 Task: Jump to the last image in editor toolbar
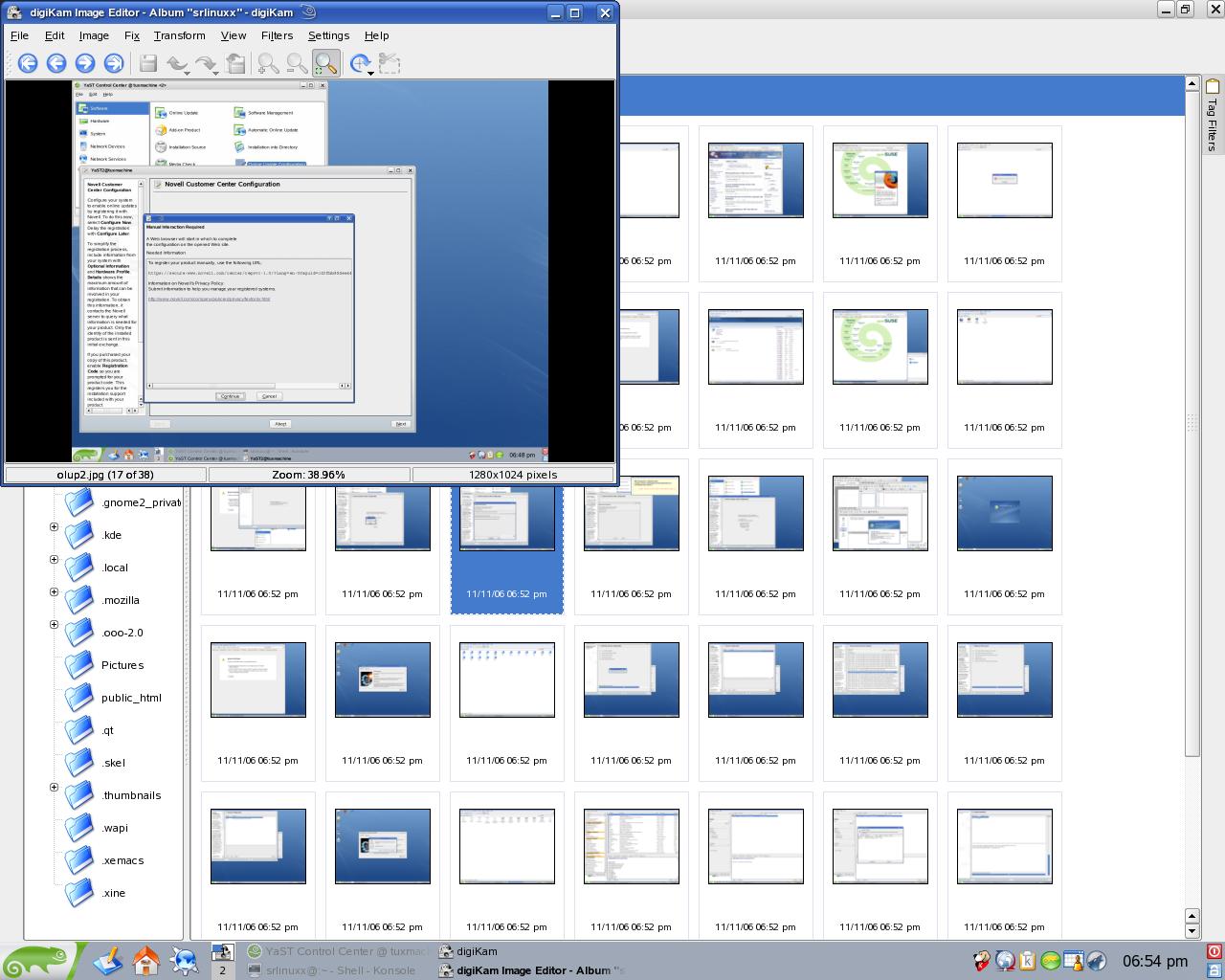114,63
